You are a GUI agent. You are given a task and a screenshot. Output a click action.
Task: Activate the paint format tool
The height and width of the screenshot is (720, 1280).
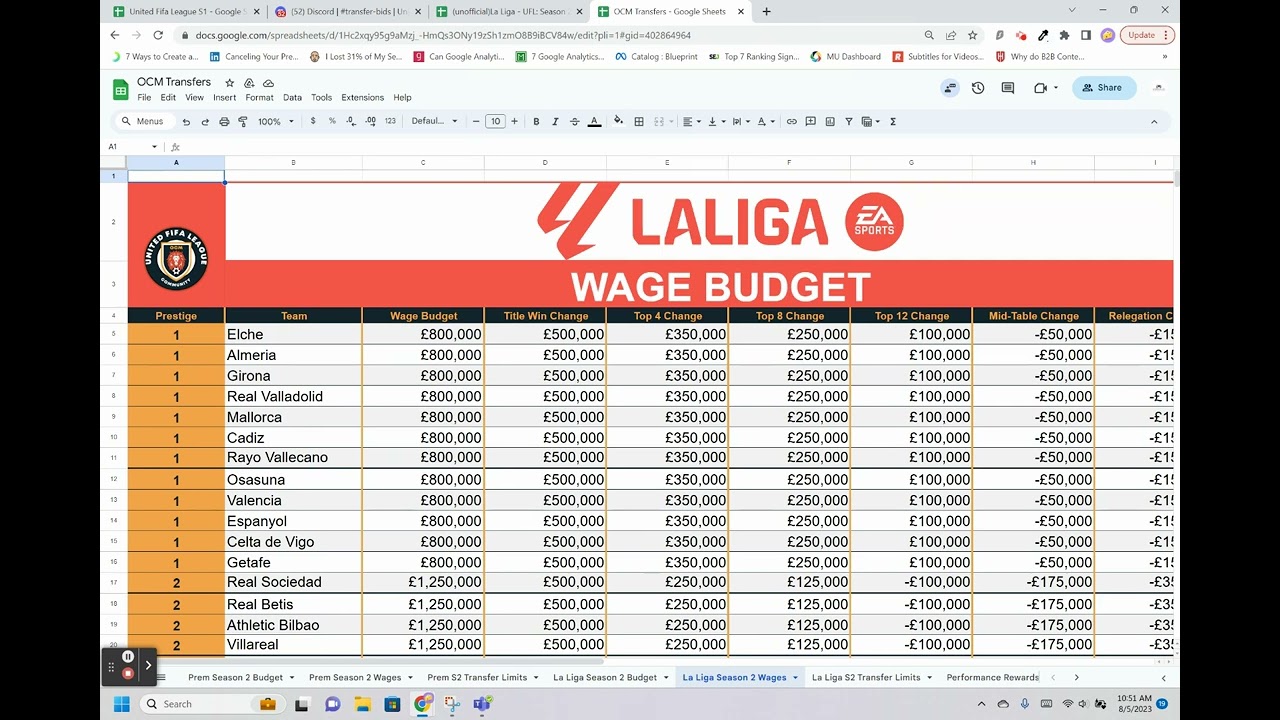pos(243,122)
